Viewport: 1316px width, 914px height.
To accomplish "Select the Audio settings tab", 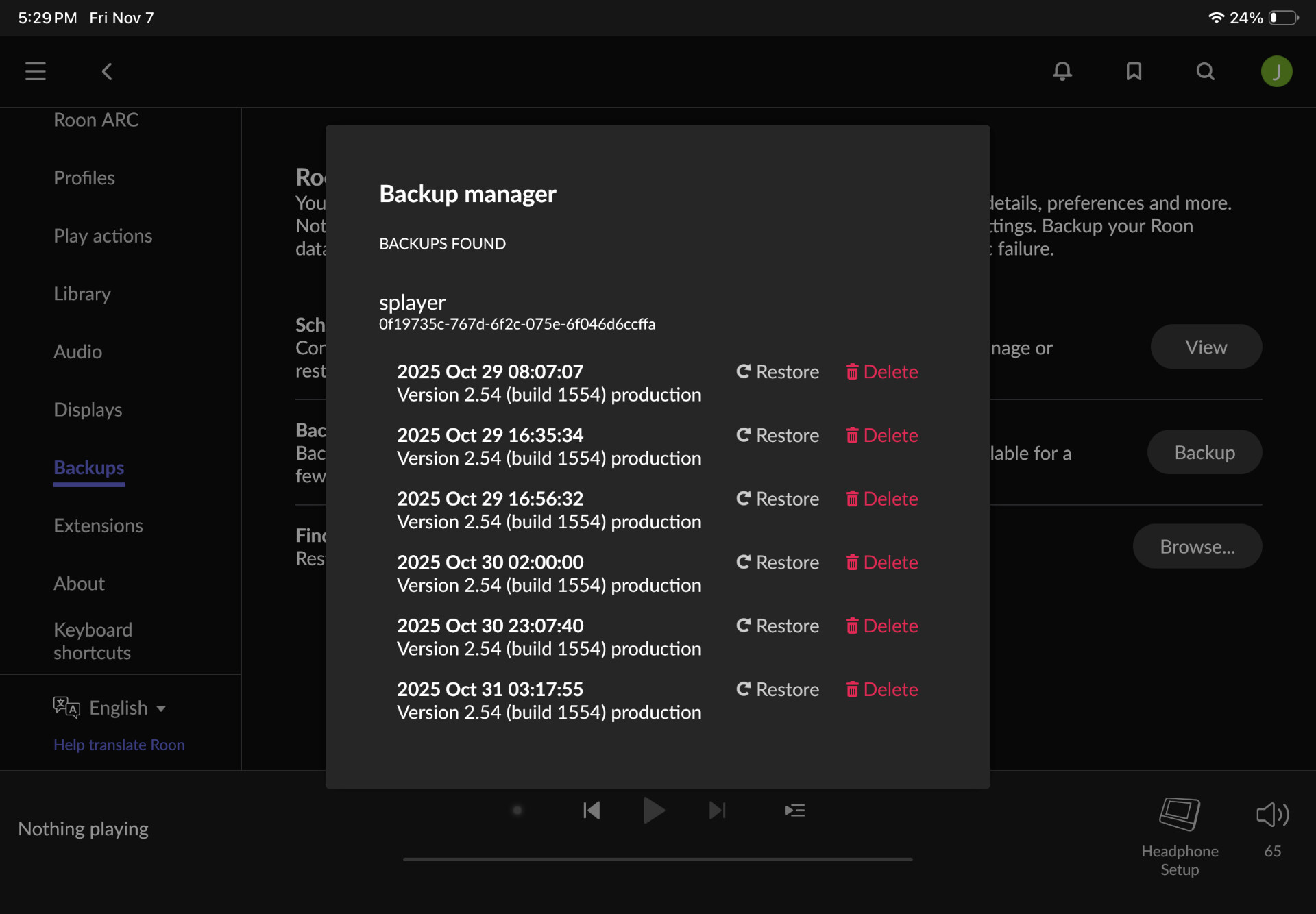I will (x=77, y=351).
